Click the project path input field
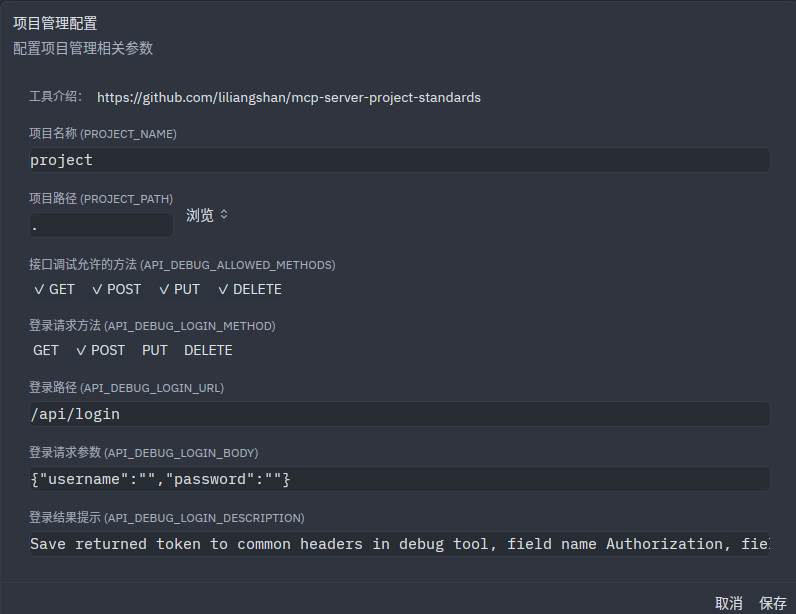Viewport: 796px width, 614px height. coord(101,225)
